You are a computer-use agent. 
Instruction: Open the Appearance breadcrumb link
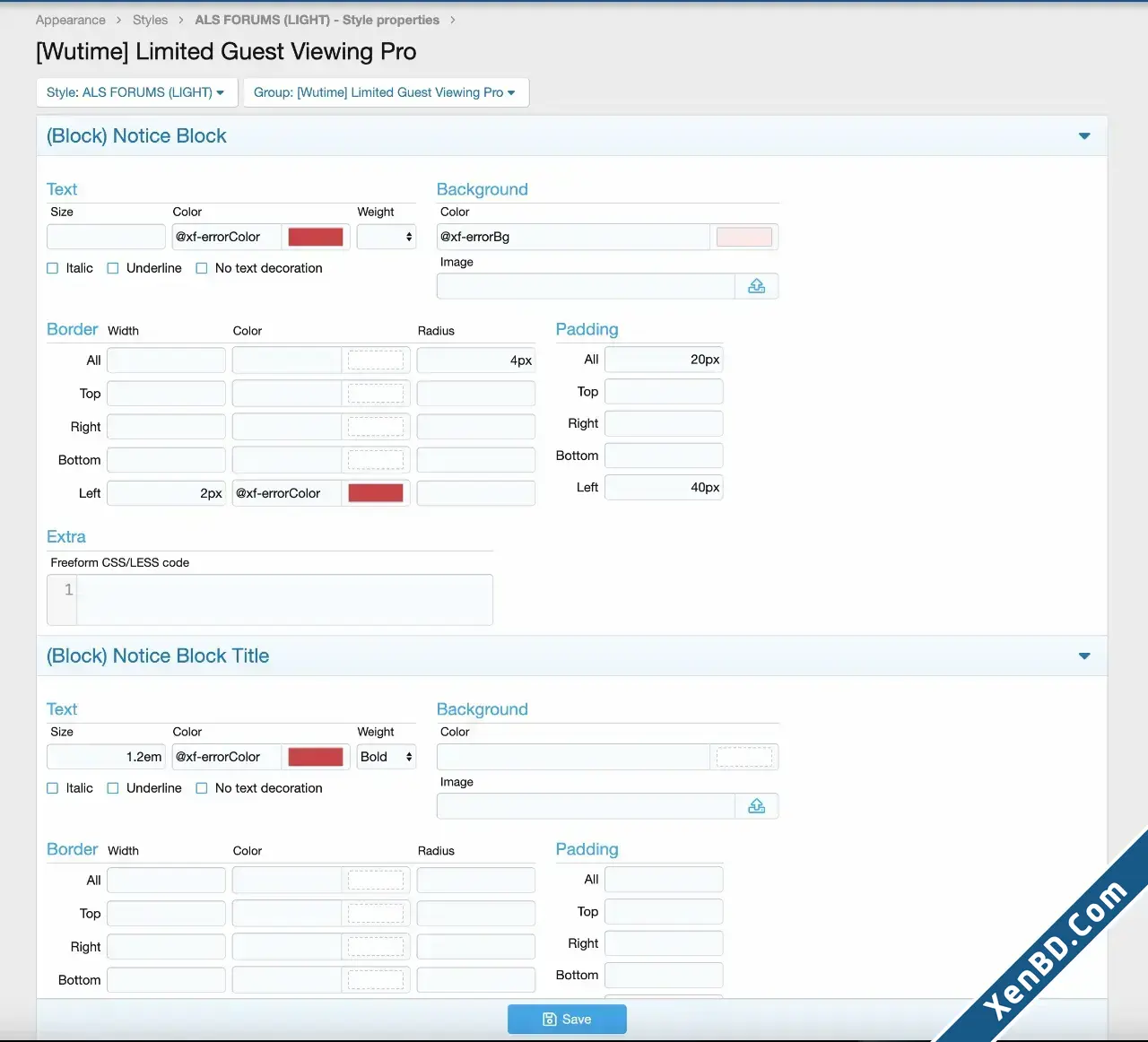(x=70, y=20)
